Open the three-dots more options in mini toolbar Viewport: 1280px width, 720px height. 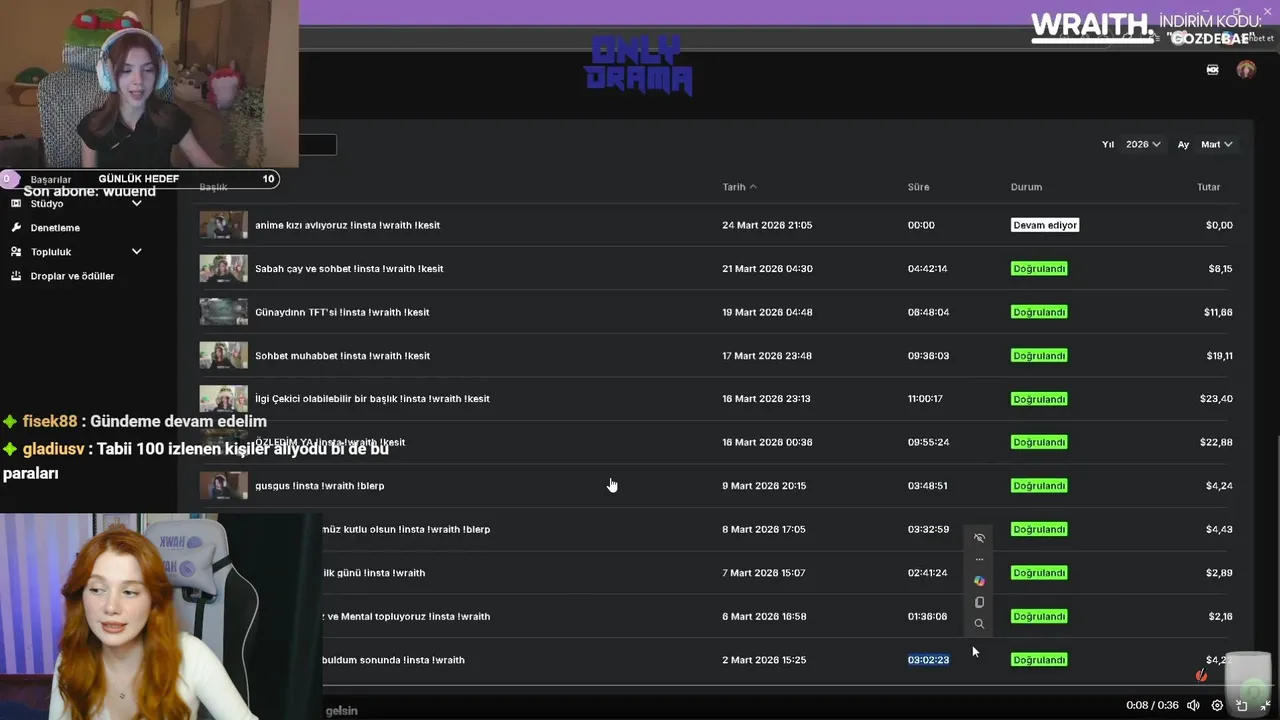pos(979,559)
